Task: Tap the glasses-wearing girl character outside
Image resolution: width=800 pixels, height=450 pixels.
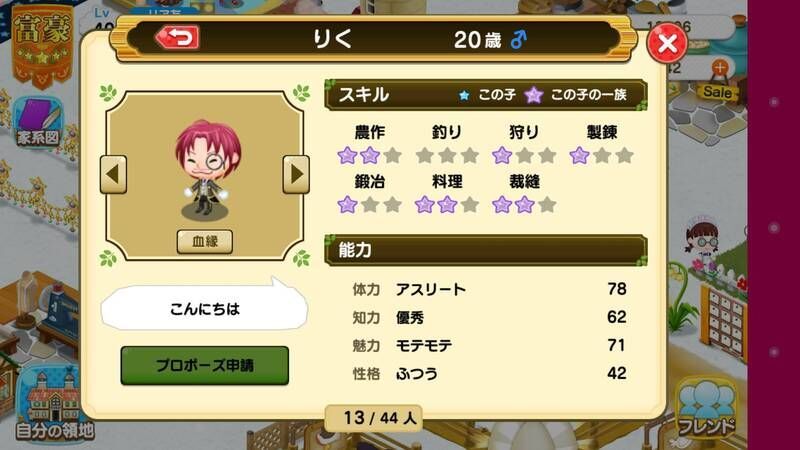Action: pos(703,242)
